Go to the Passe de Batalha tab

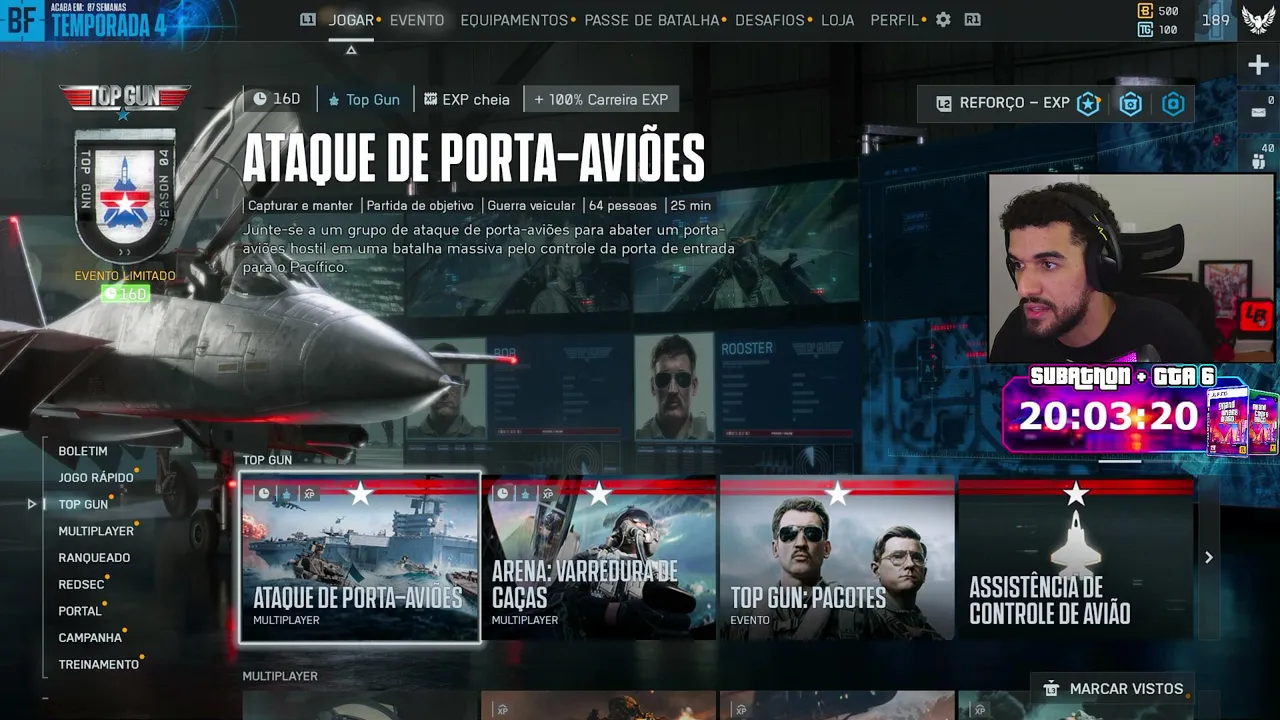pyautogui.click(x=652, y=20)
